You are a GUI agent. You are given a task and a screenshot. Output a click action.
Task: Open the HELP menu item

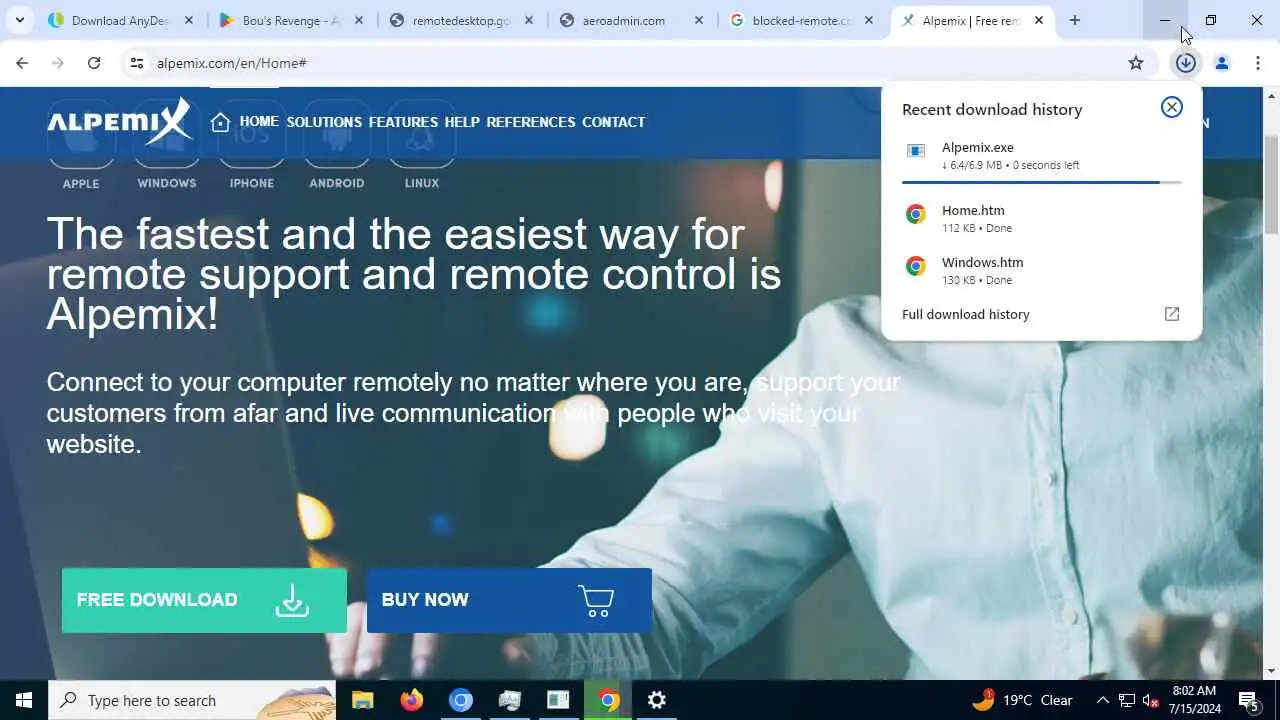(462, 122)
